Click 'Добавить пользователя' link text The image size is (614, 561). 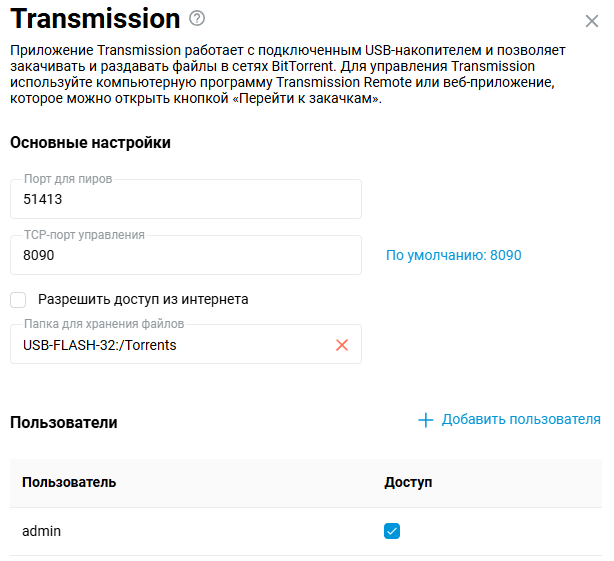pyautogui.click(x=521, y=420)
